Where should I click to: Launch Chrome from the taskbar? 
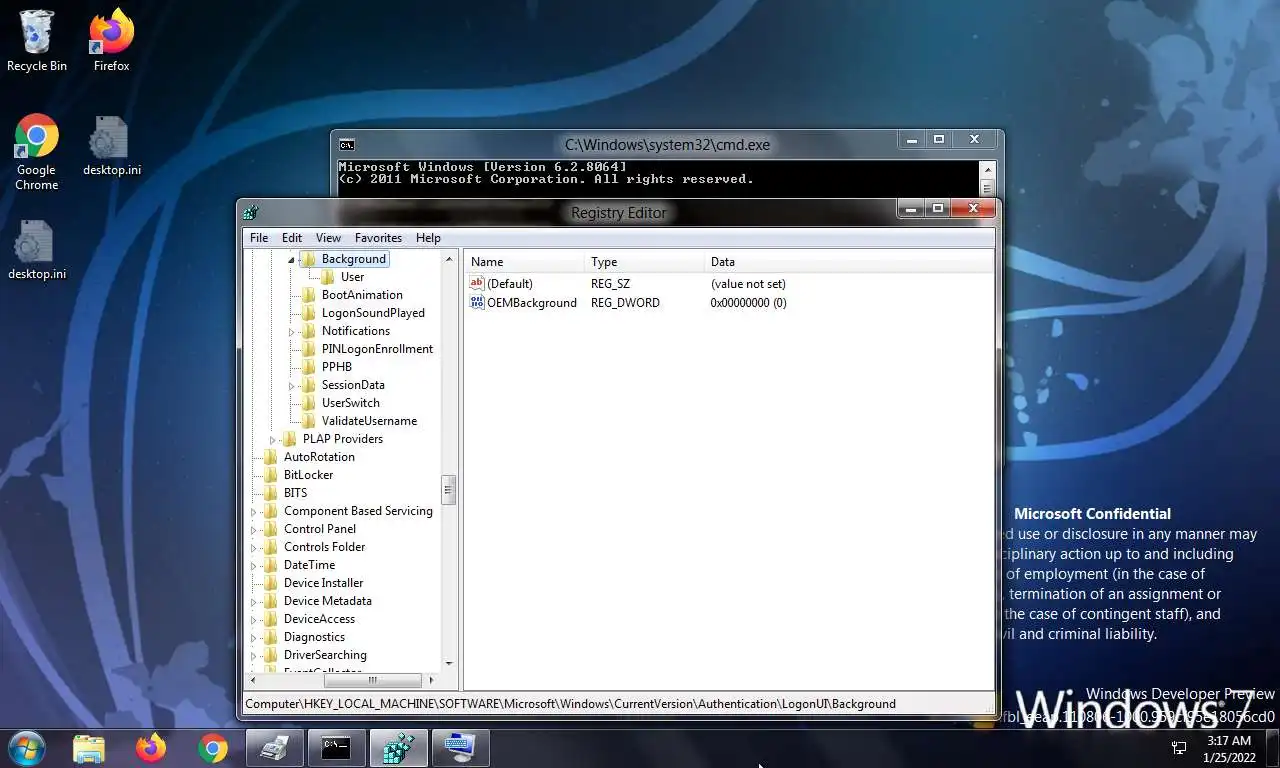[212, 748]
